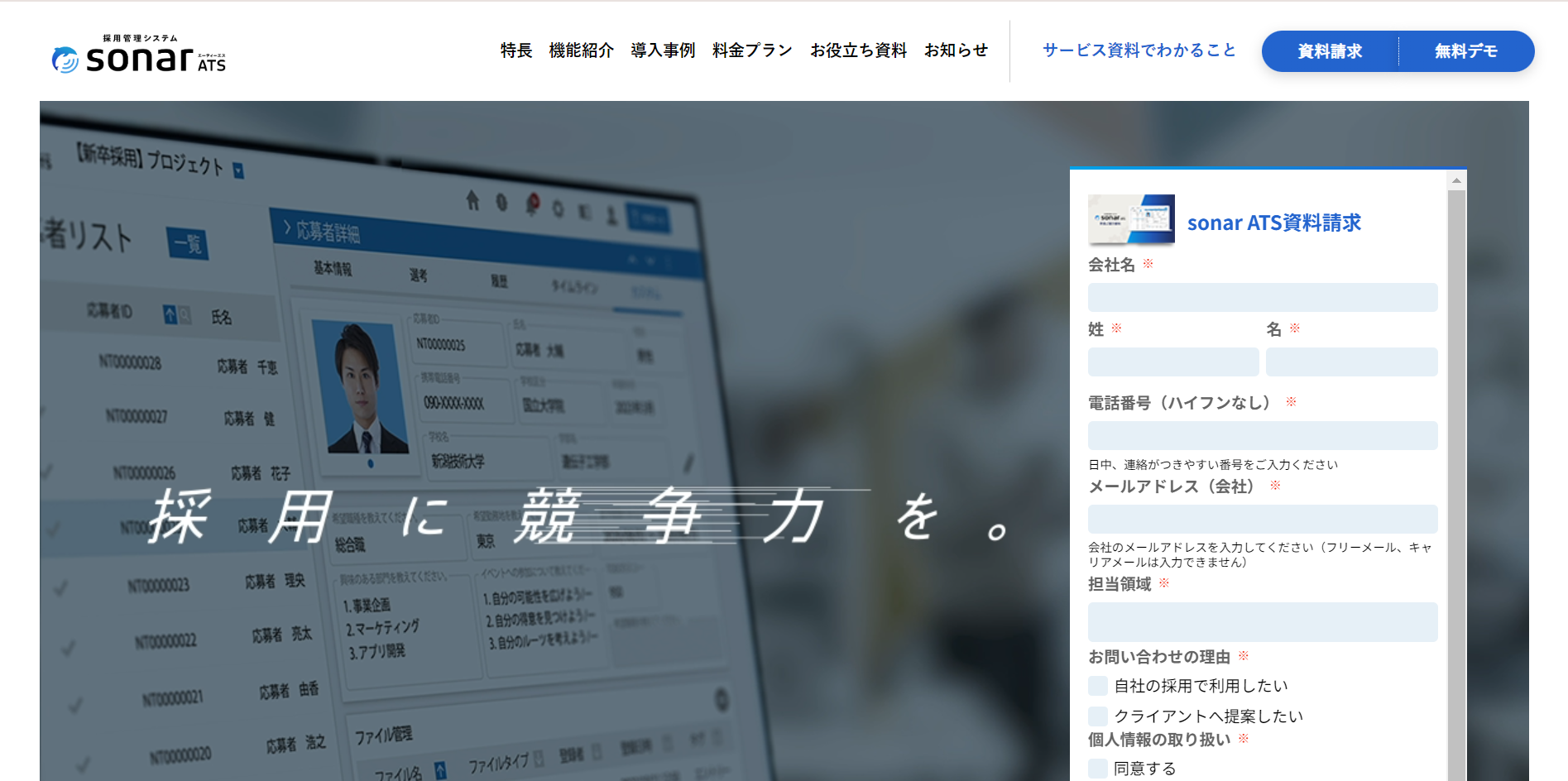Click the サービス資料でわかること link

coord(1139,50)
